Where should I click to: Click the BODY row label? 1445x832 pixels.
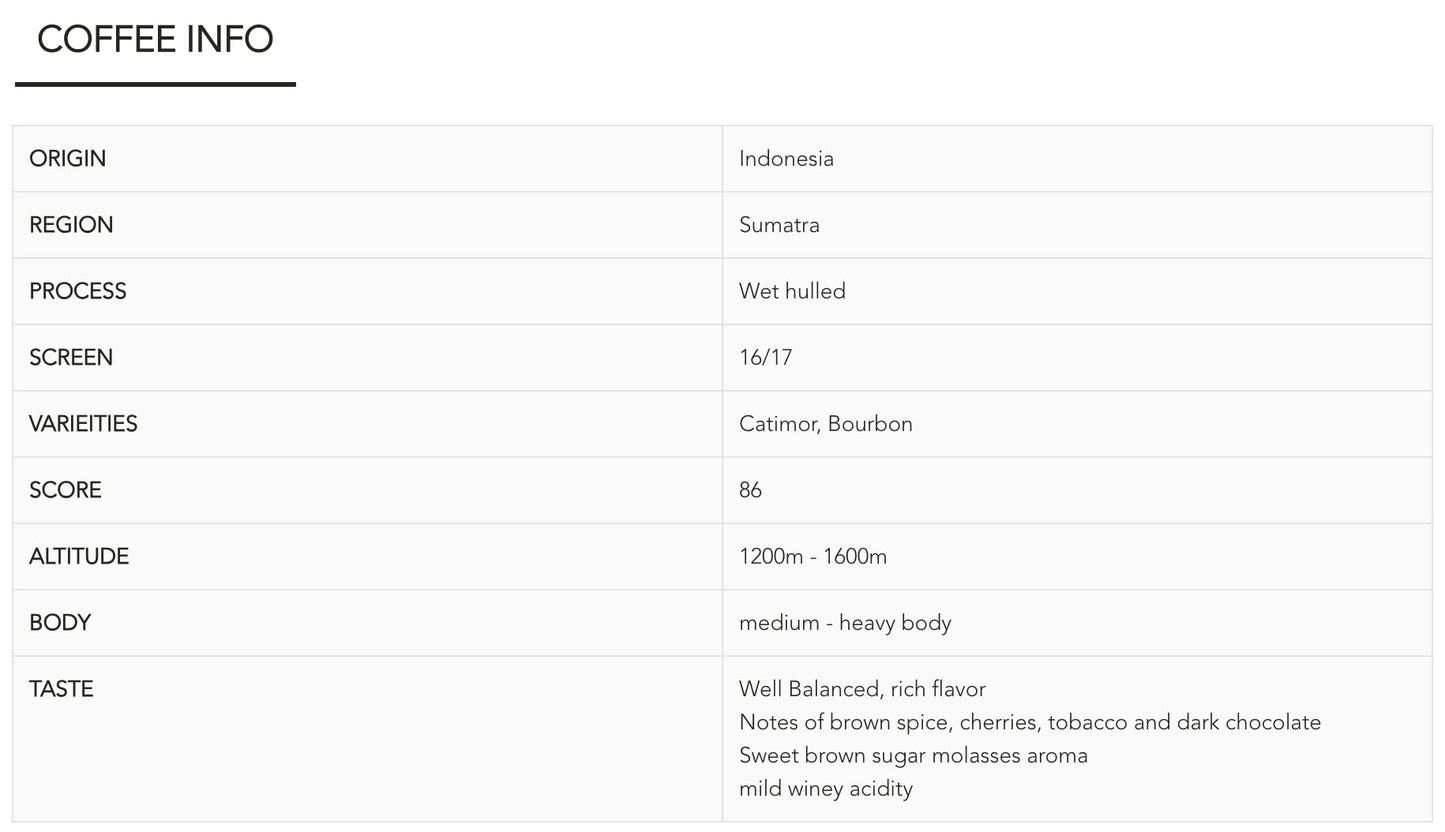[x=60, y=623]
